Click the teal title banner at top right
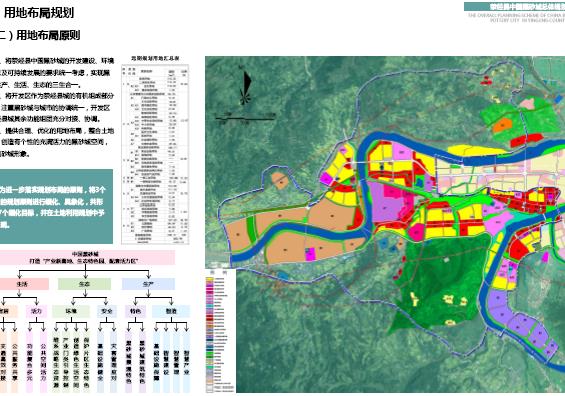Viewport: 565px width, 396px height. pyautogui.click(x=515, y=6)
